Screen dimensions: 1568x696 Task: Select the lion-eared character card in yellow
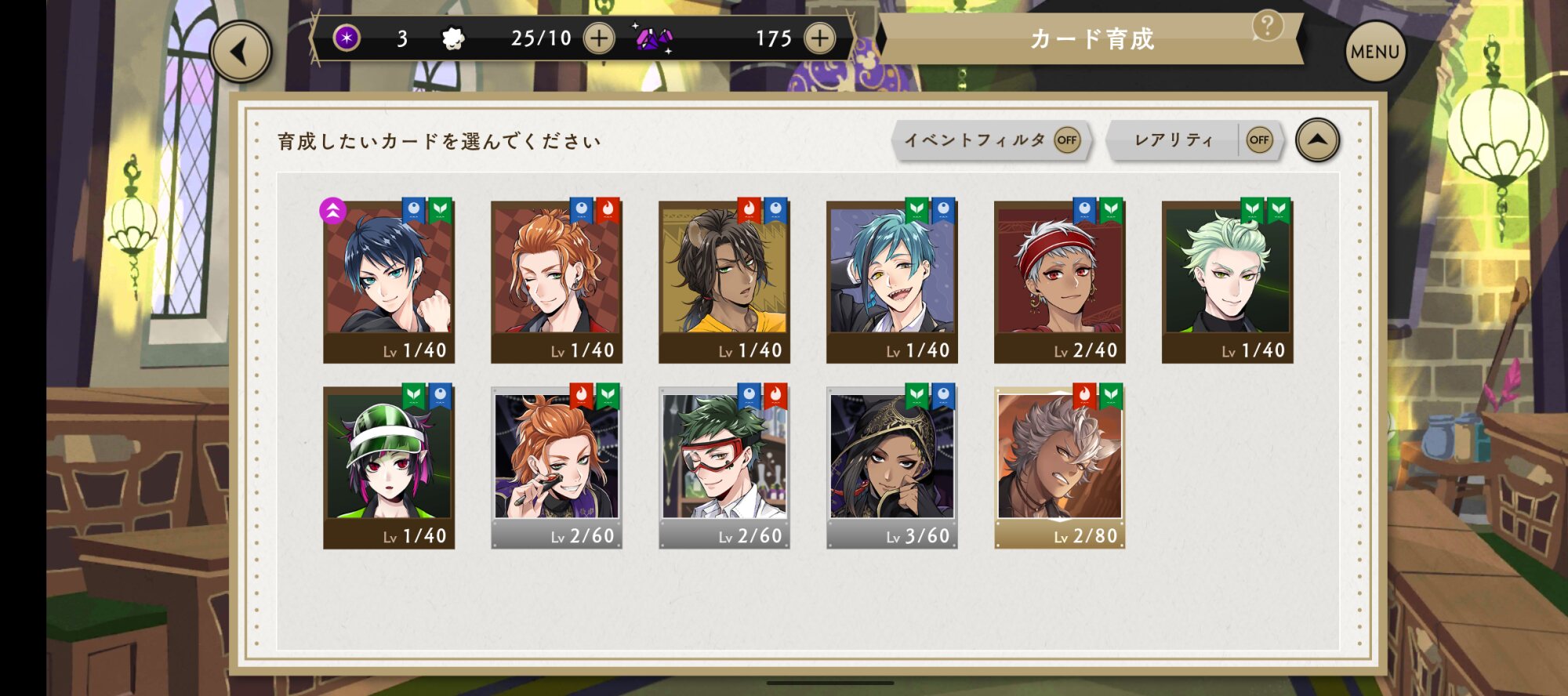point(724,281)
